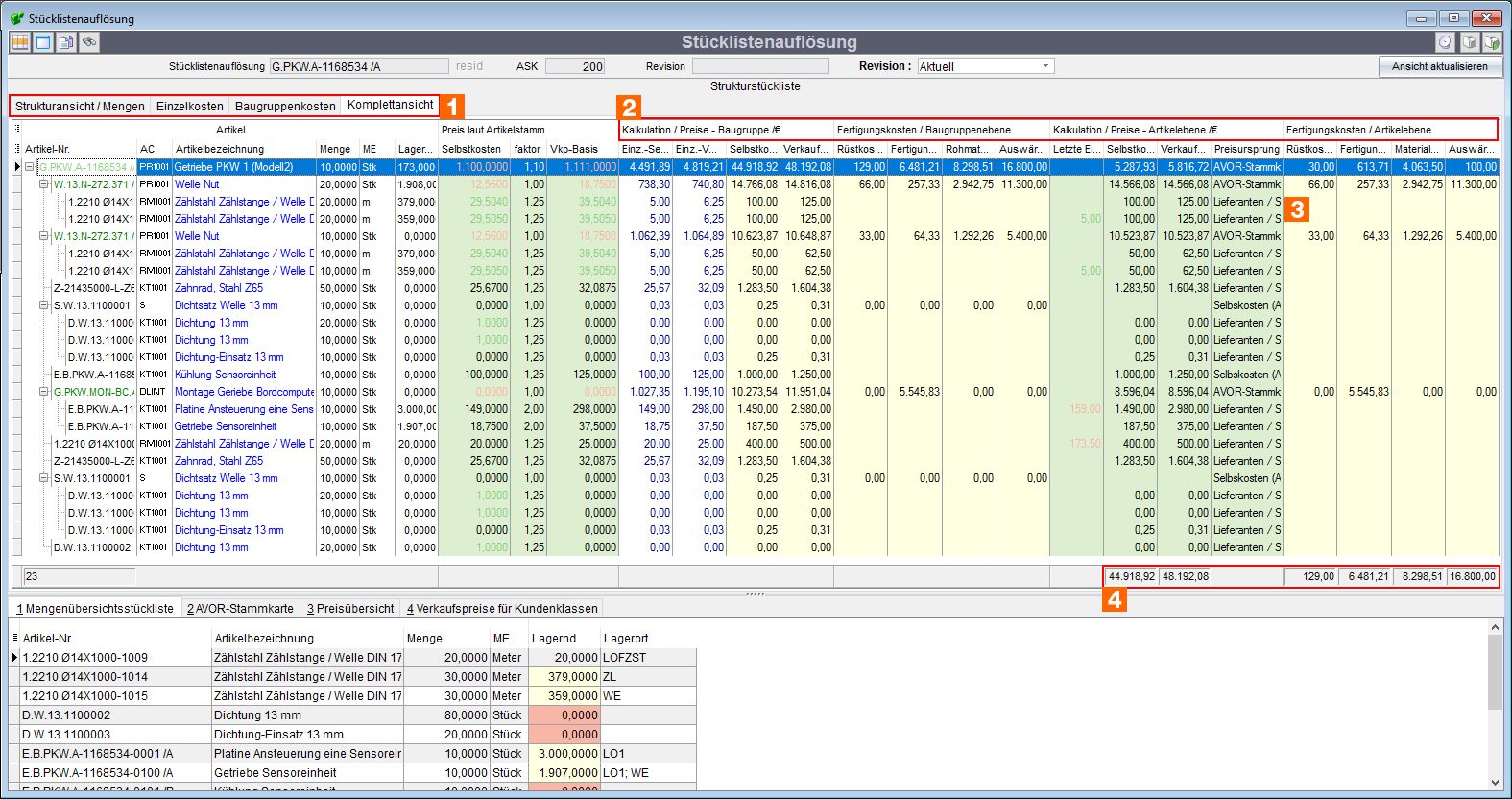Viewport: 1512px width, 799px height.
Task: Open the Revision dropdown showing Aktuell
Action: [x=1045, y=66]
